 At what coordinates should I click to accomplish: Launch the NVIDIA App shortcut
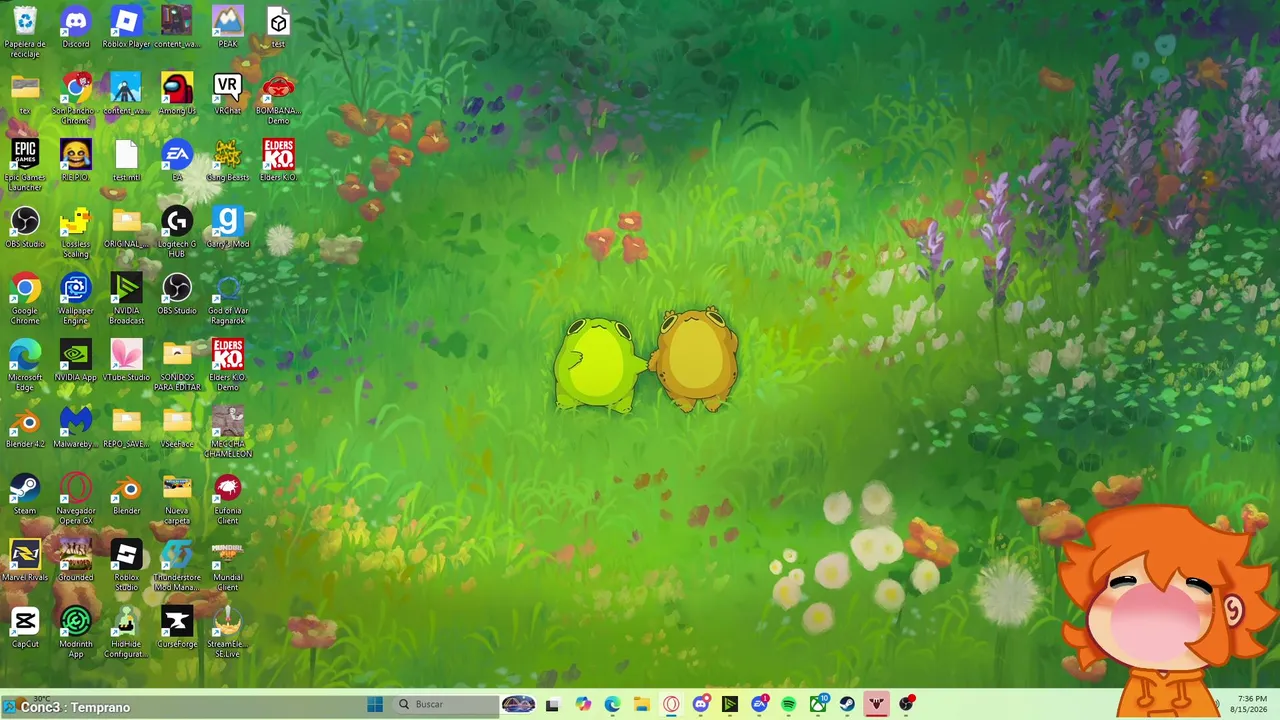(76, 361)
